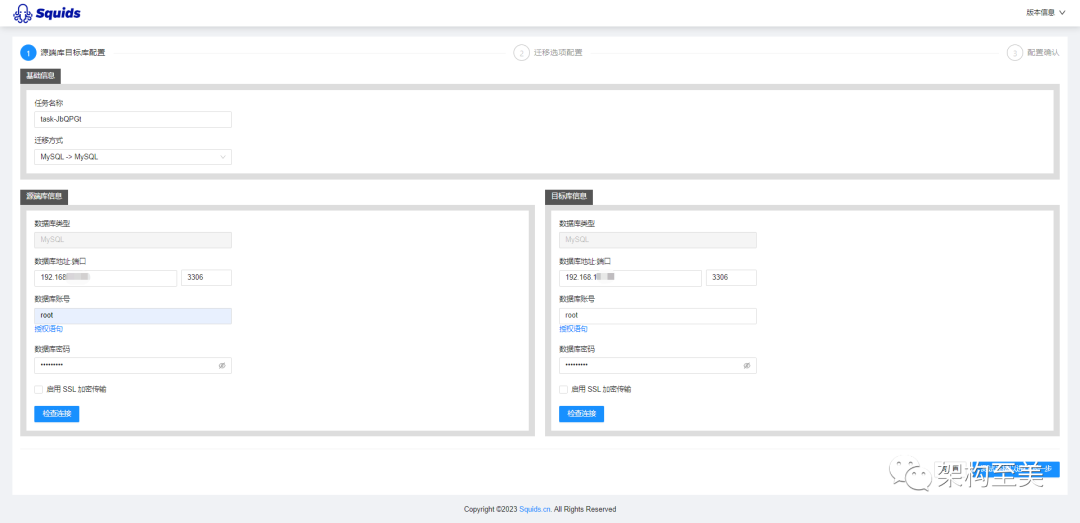Click source database password field
Image resolution: width=1080 pixels, height=523 pixels.
pos(133,365)
